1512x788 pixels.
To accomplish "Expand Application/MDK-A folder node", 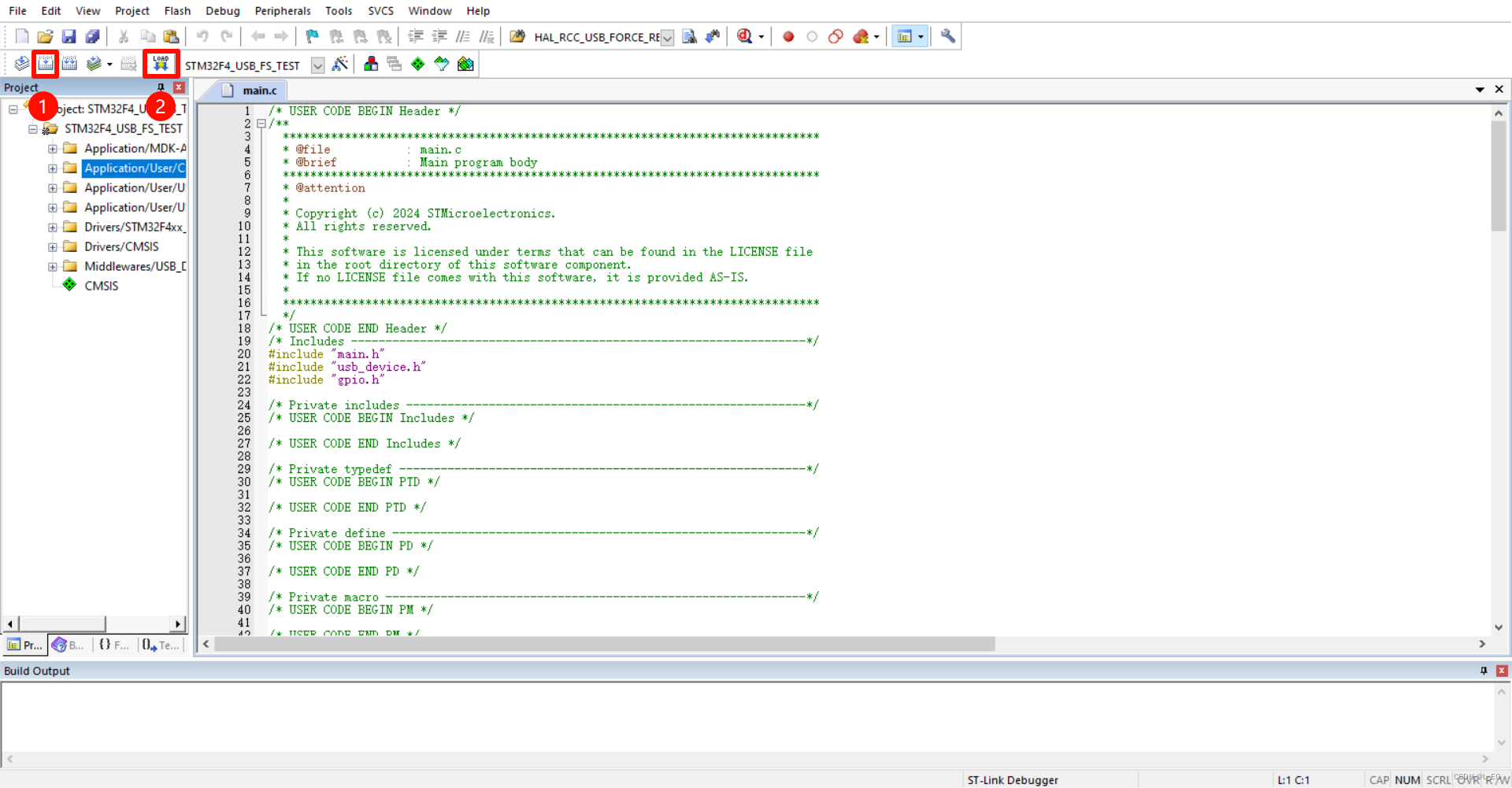I will pyautogui.click(x=53, y=149).
